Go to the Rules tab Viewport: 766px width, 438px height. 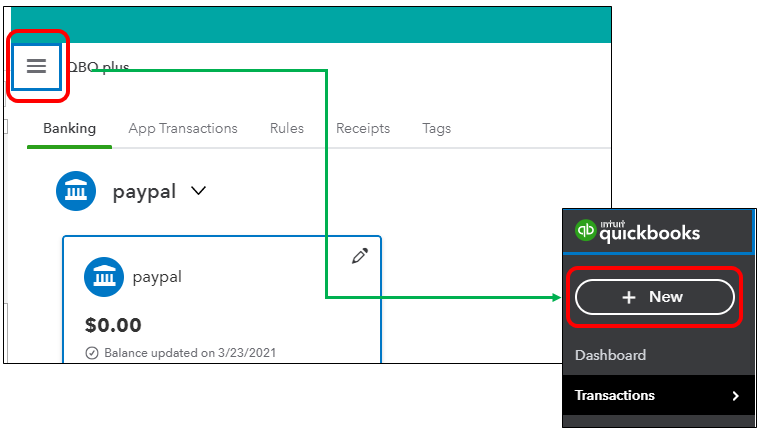point(287,128)
